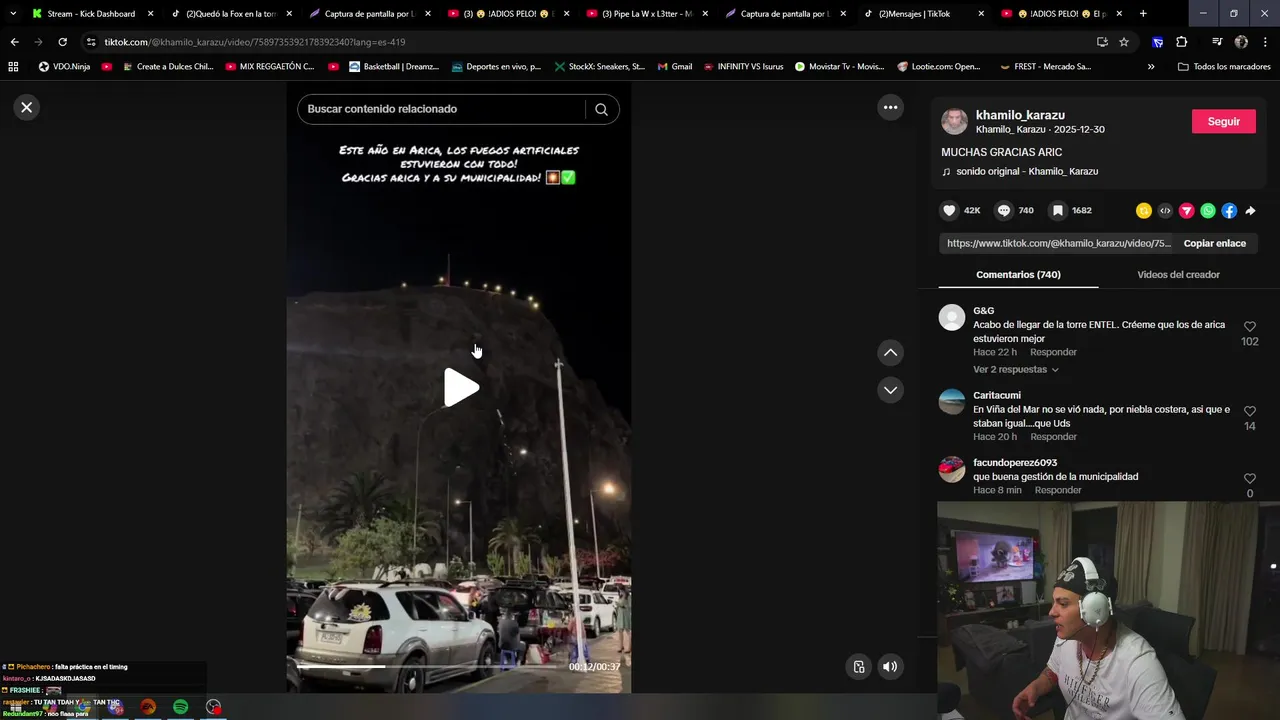1280x720 pixels.
Task: Click the video link URL field
Action: pos(1056,243)
